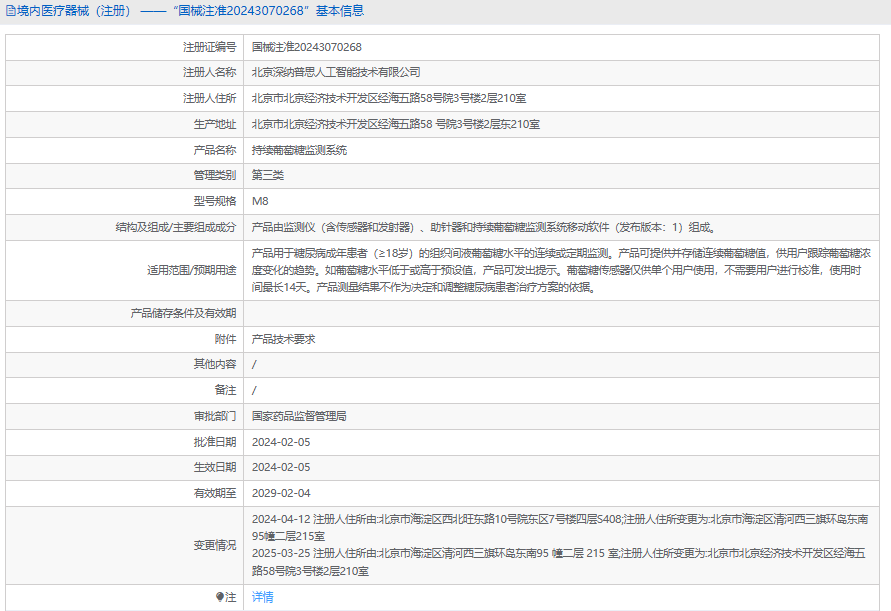Click the 产品储存条件及有效期 row label

coord(183,313)
